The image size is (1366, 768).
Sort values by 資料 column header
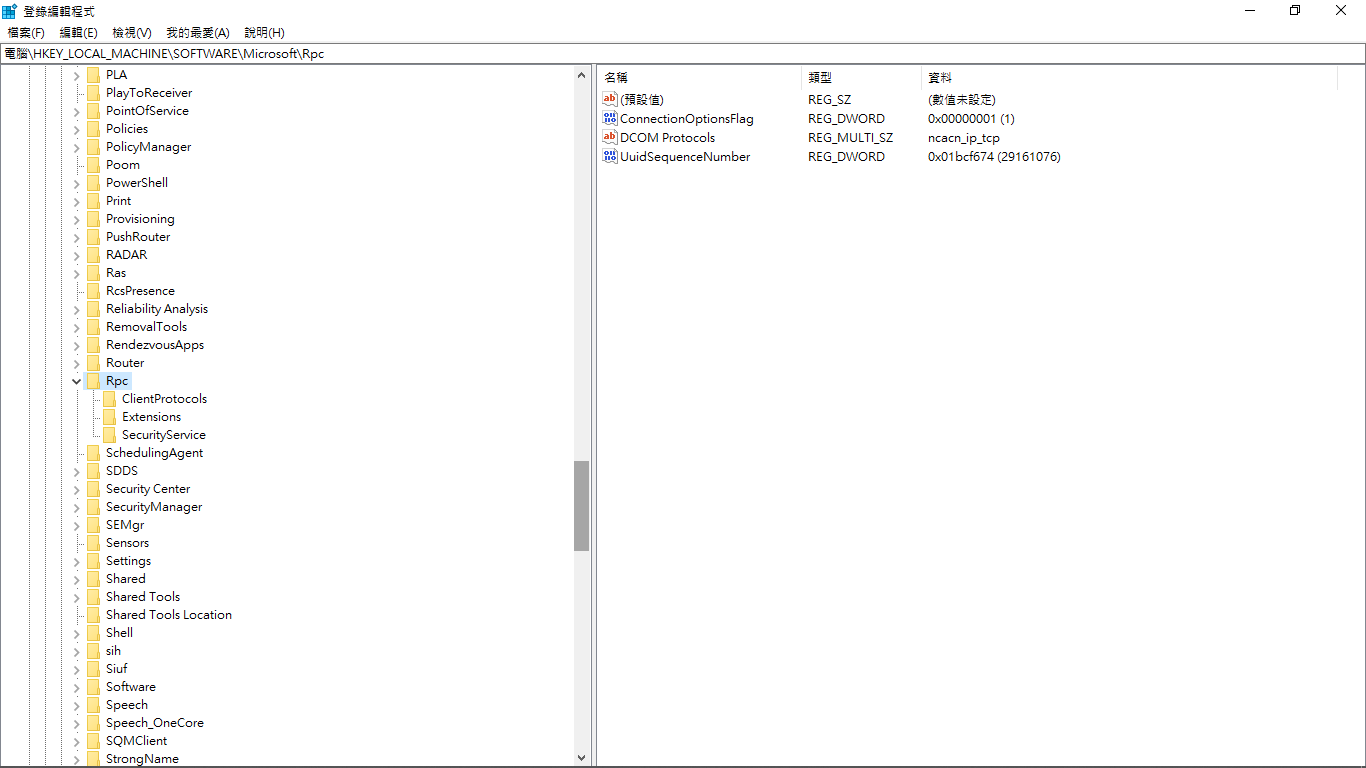[x=1129, y=77]
